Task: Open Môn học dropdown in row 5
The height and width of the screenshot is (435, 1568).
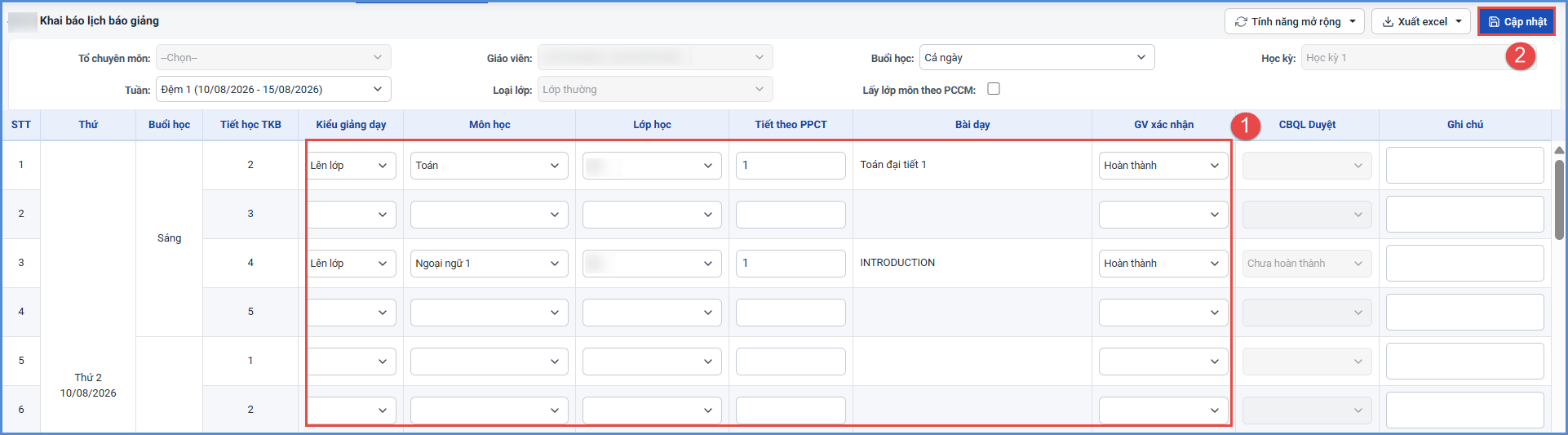Action: 489,362
